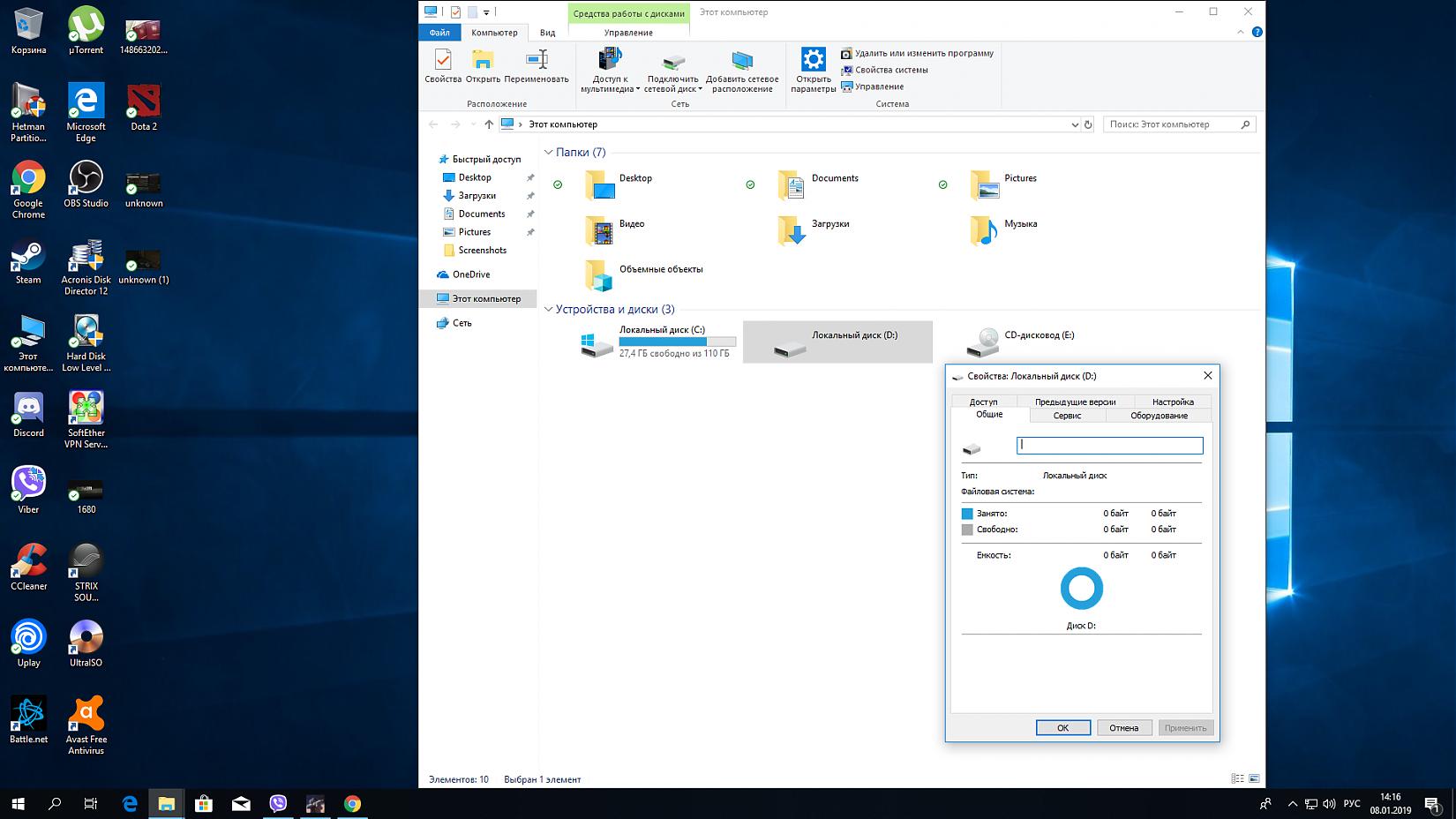Click the disk label text field
The width and height of the screenshot is (1456, 819).
pos(1109,446)
